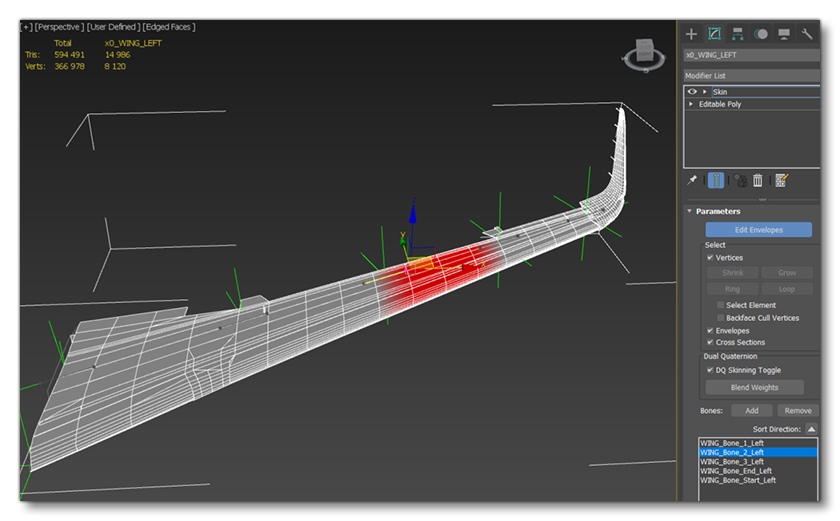Screen dimensions: 840x521
Task: Remove modifier with the trash icon
Action: pyautogui.click(x=758, y=180)
